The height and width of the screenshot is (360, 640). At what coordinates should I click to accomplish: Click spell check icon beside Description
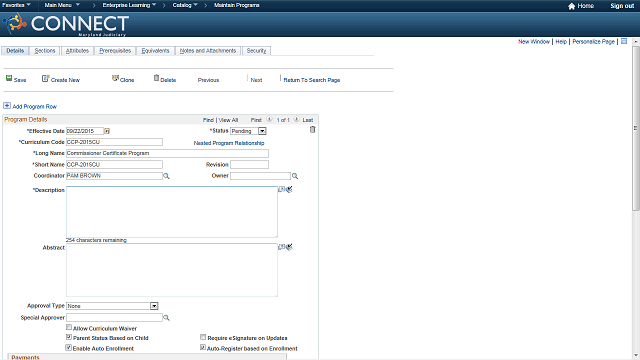[289, 189]
